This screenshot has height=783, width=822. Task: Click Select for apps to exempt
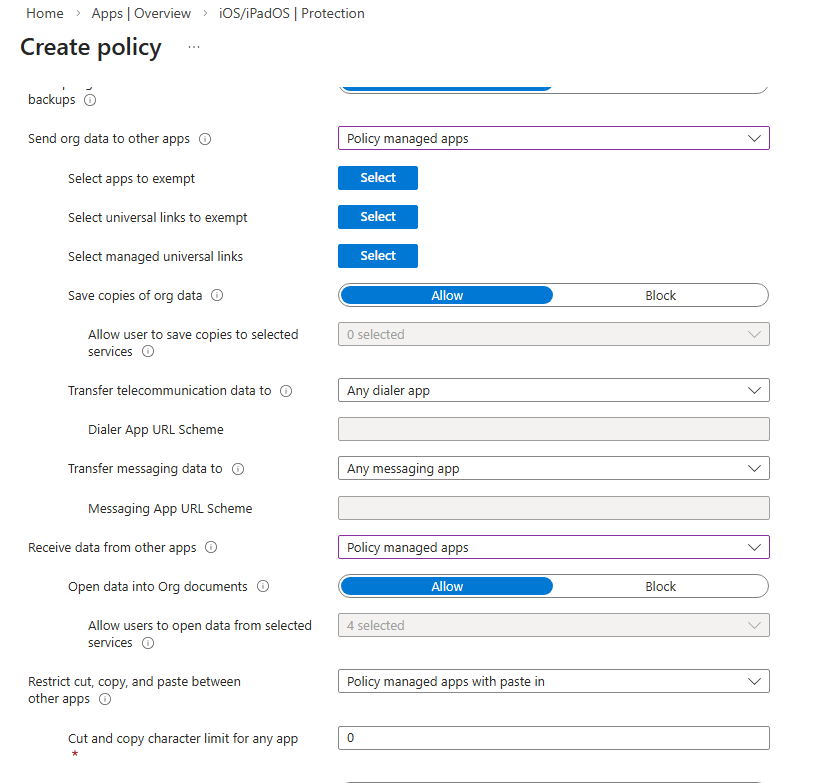pyautogui.click(x=378, y=178)
